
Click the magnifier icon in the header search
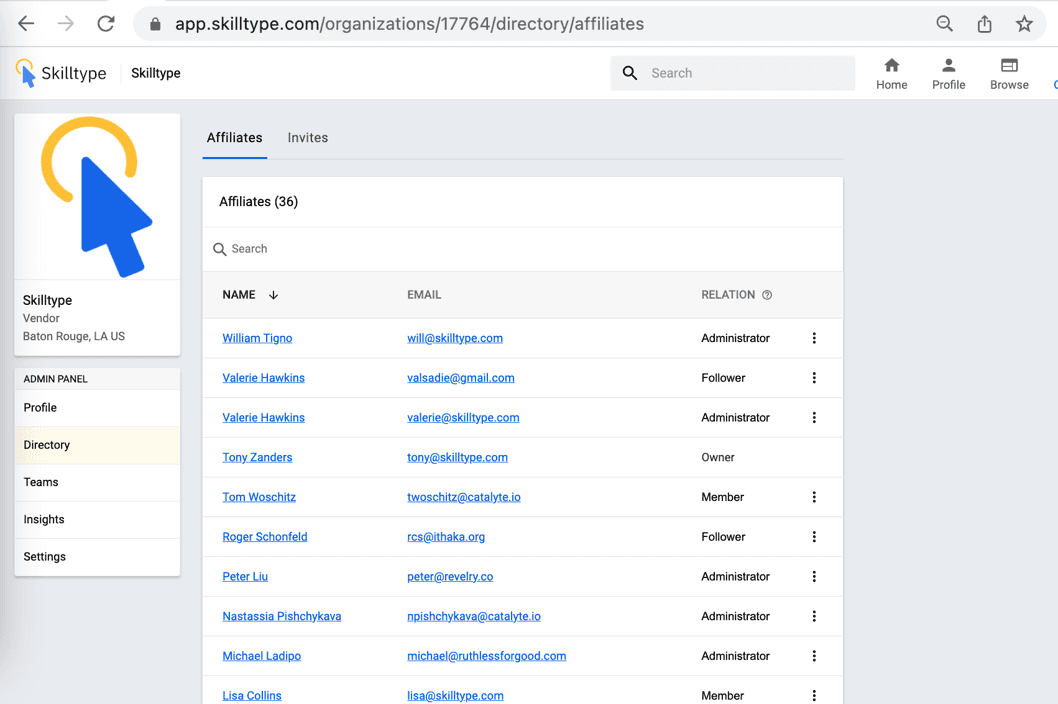point(630,73)
